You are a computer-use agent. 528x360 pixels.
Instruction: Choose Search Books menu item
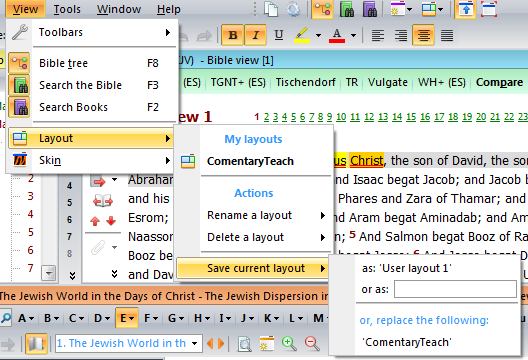pyautogui.click(x=91, y=107)
